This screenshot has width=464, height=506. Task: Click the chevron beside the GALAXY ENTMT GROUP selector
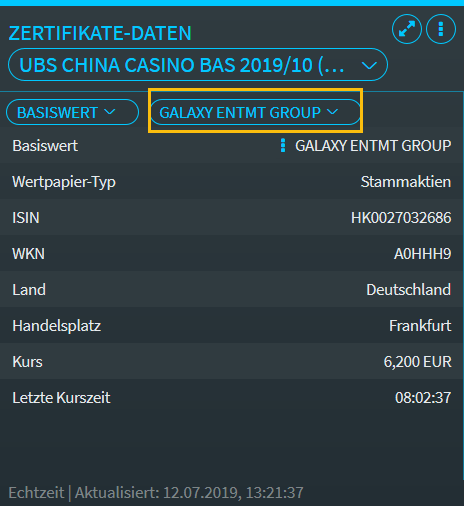[332, 112]
